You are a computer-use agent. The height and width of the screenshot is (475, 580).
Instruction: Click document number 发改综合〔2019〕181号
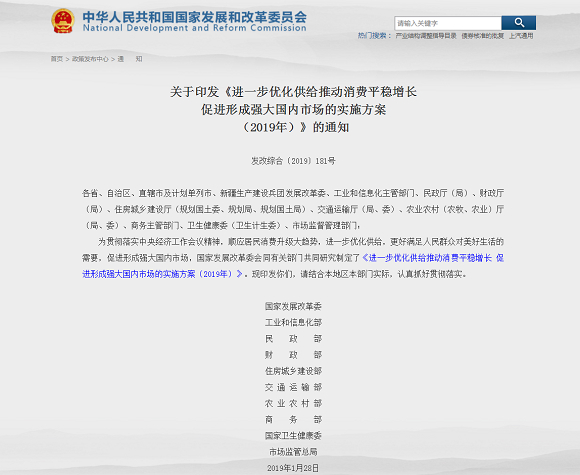(x=293, y=161)
